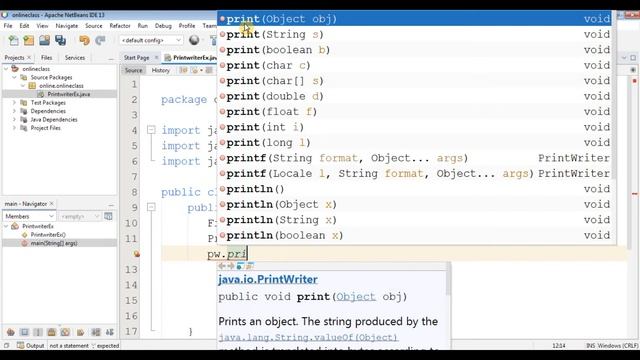Click the Navigator Javadoc window icon beside filter

tap(108, 216)
